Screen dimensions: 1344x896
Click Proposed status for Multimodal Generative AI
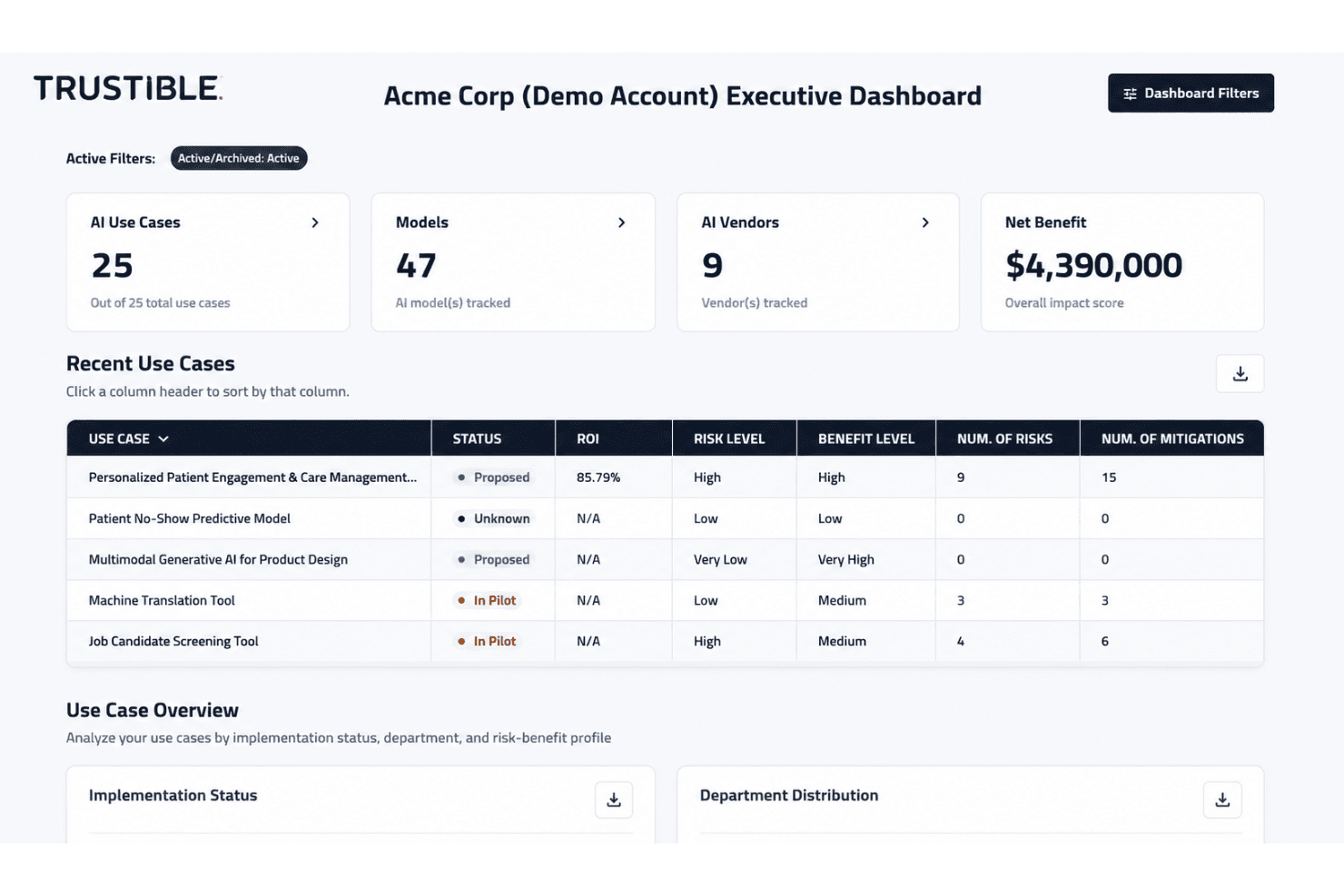[493, 559]
